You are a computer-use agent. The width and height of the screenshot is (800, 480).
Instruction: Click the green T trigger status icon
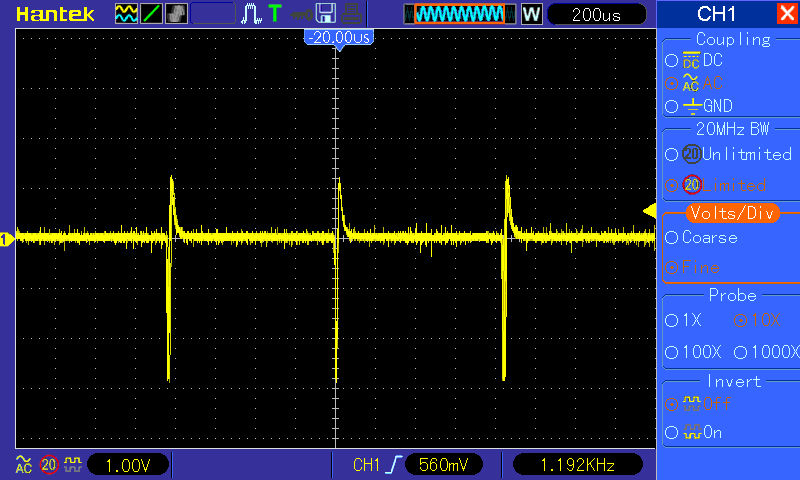coord(275,13)
